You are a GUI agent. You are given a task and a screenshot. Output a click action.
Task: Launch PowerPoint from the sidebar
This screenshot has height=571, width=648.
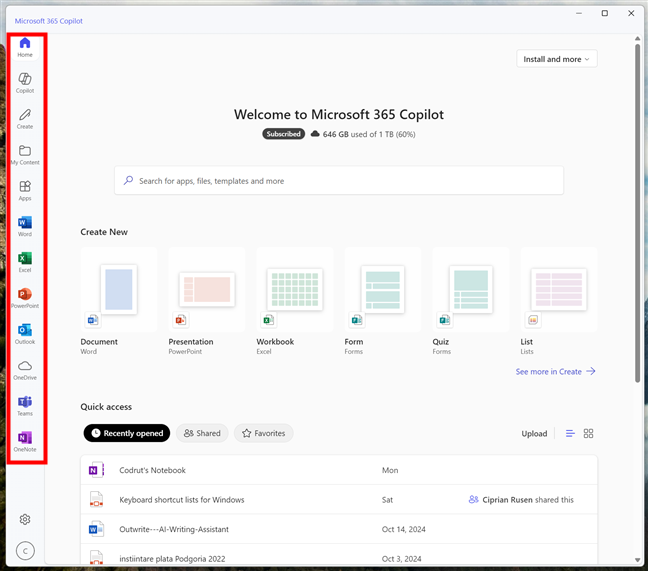pyautogui.click(x=25, y=298)
